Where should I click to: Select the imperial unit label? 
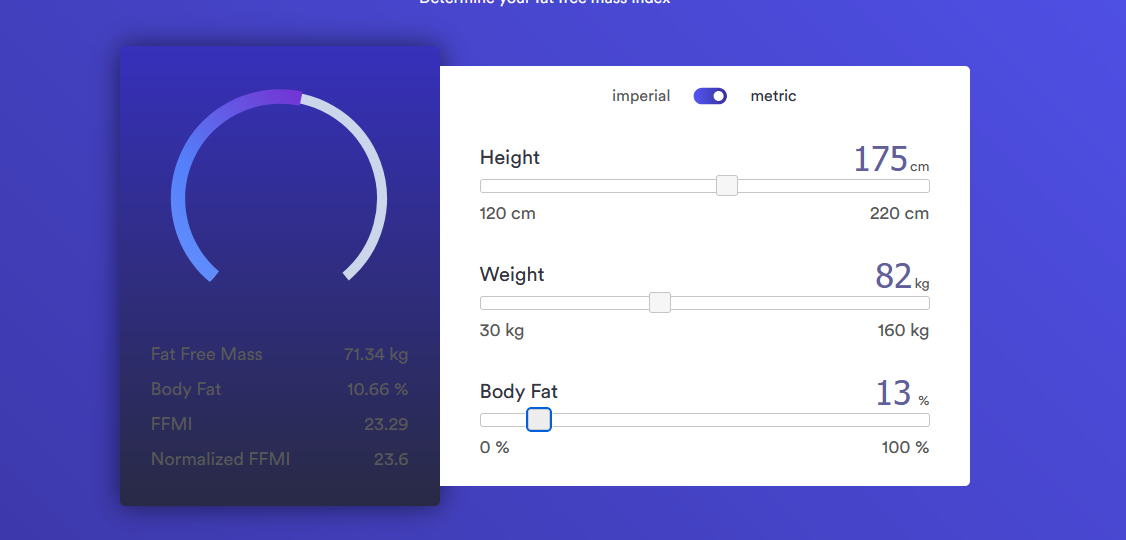tap(641, 96)
